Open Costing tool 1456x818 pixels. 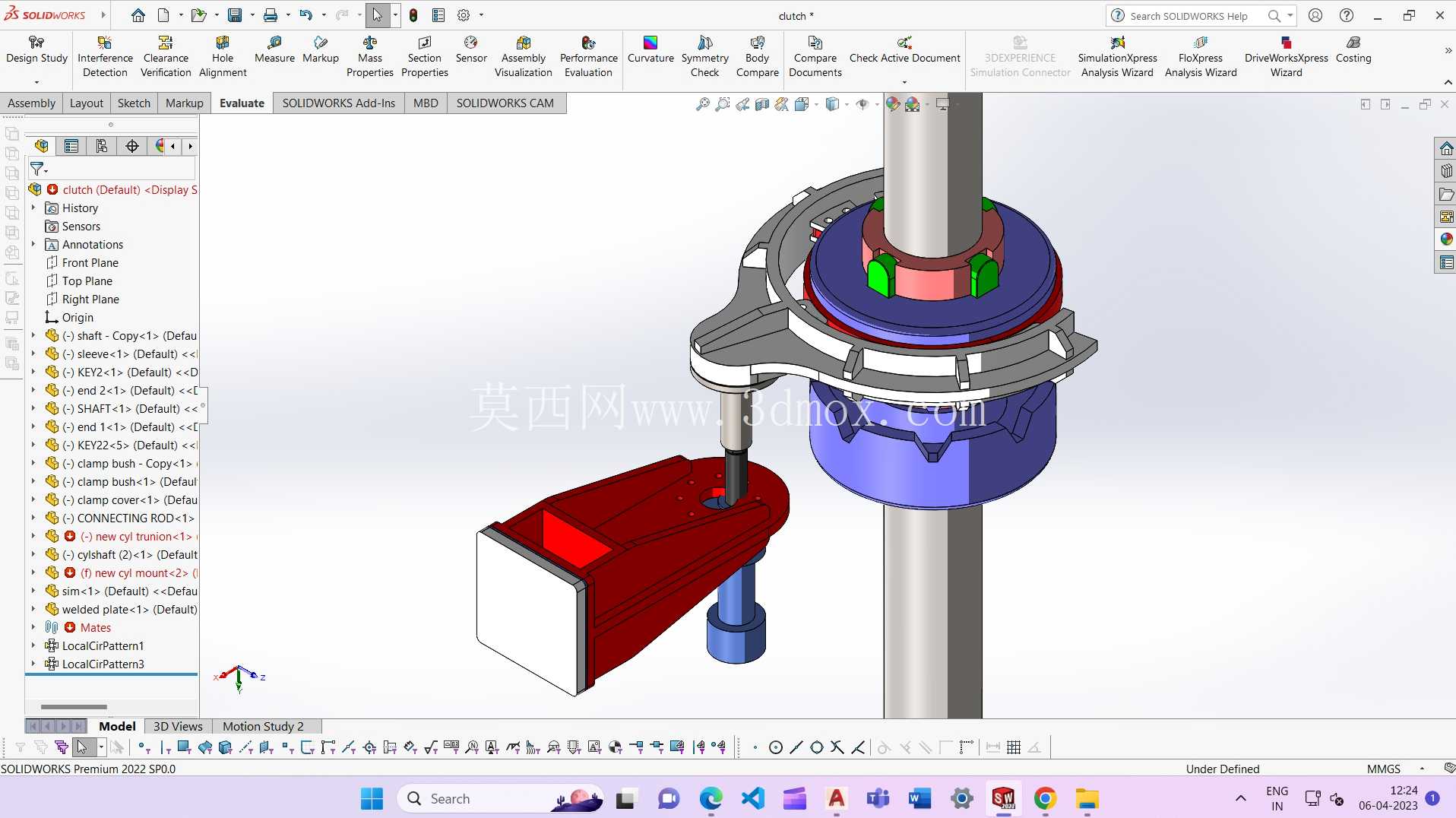point(1353,50)
